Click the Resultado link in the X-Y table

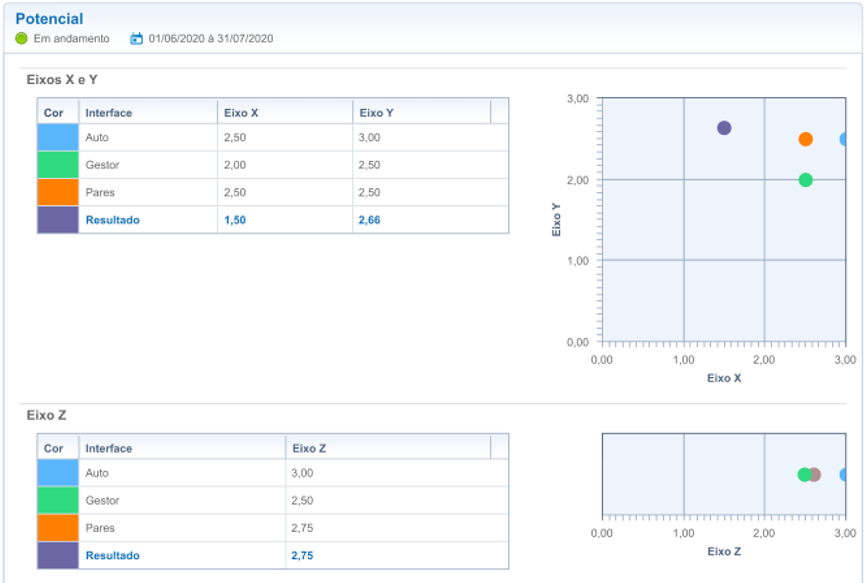point(112,220)
